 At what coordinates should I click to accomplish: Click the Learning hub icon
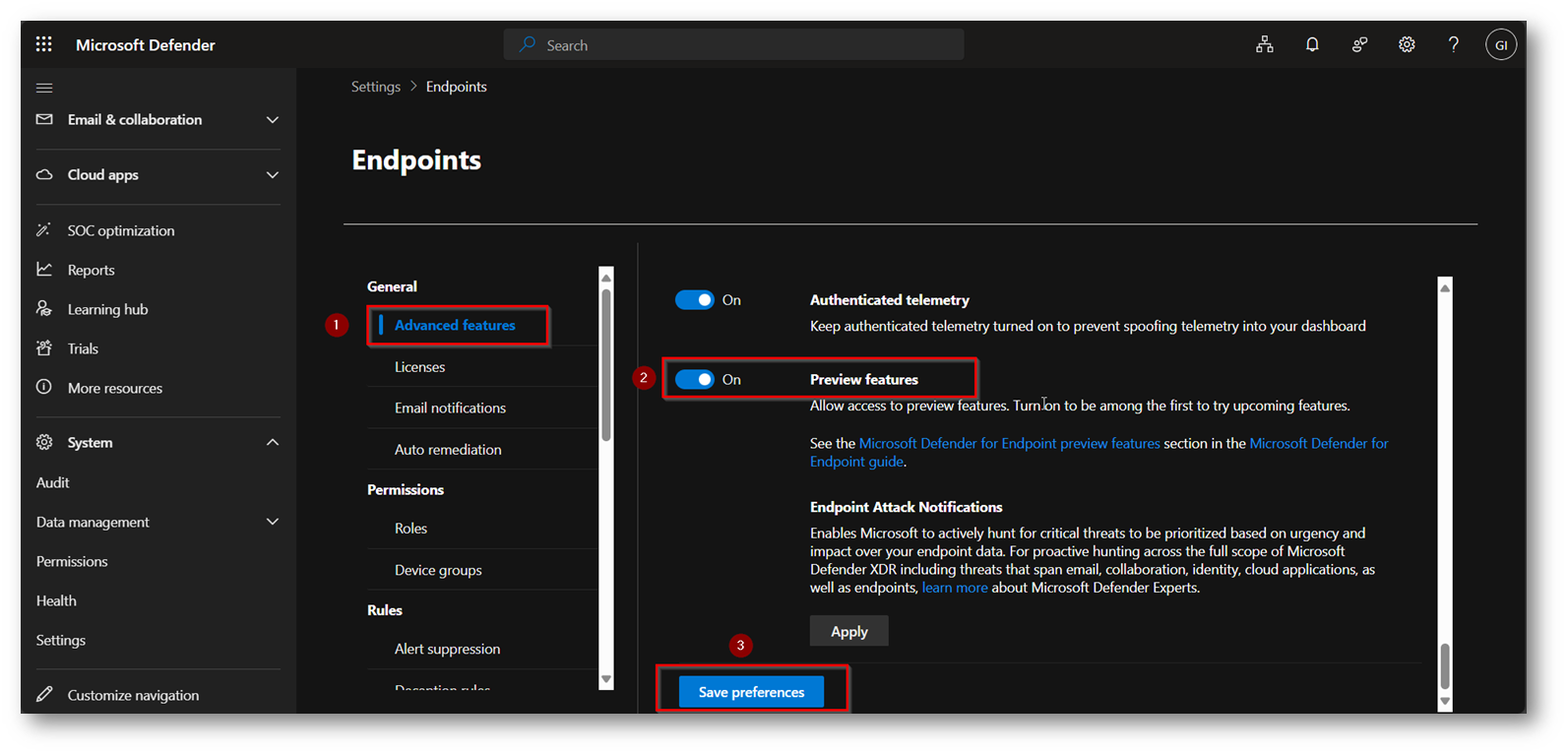coord(44,308)
